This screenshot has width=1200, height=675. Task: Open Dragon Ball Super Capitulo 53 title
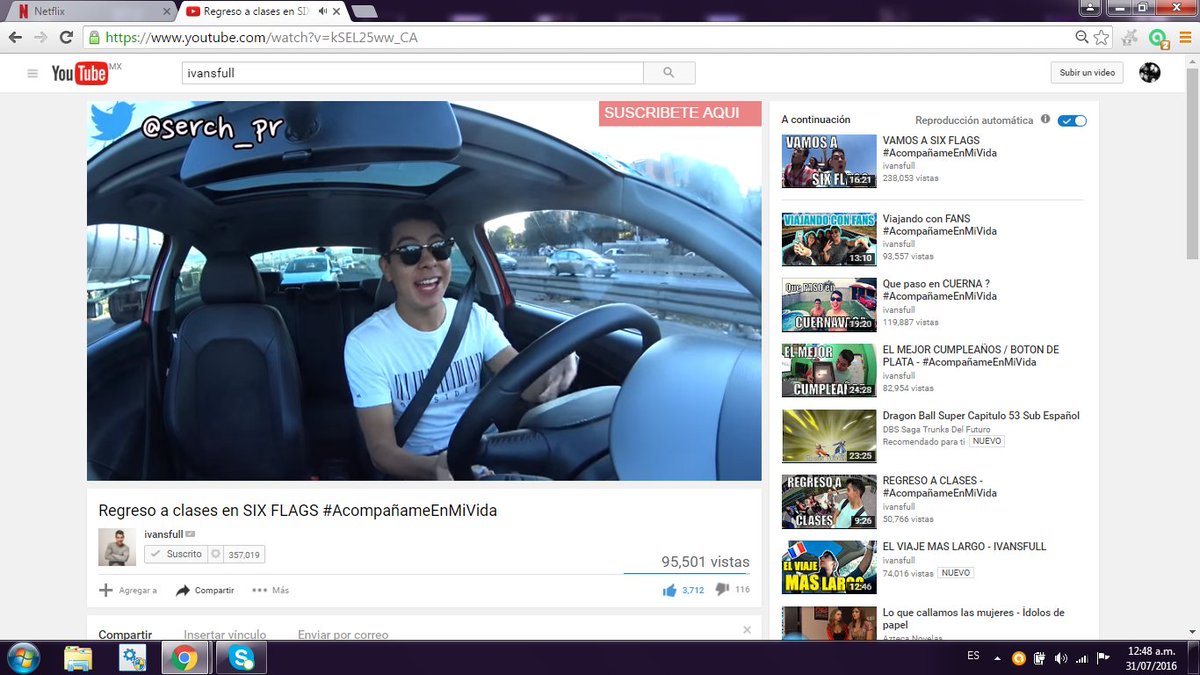[x=981, y=416]
